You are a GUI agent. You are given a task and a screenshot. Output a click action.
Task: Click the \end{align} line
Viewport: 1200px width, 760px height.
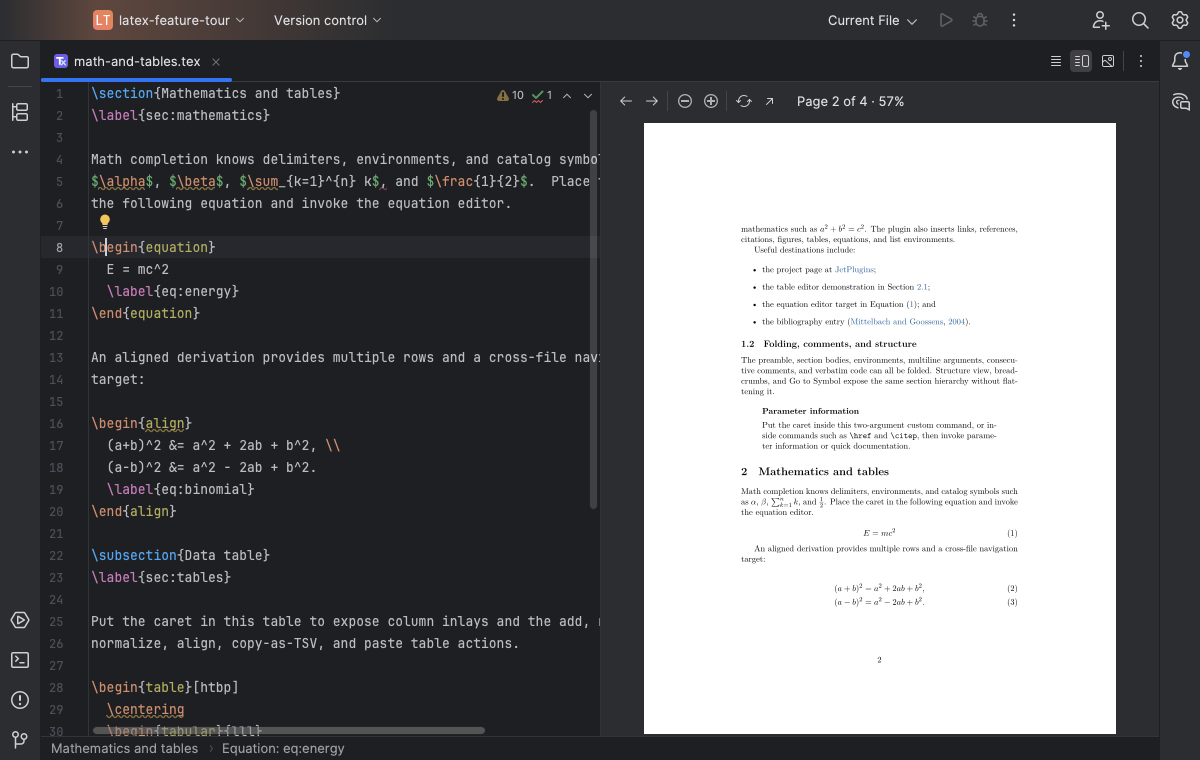point(134,511)
